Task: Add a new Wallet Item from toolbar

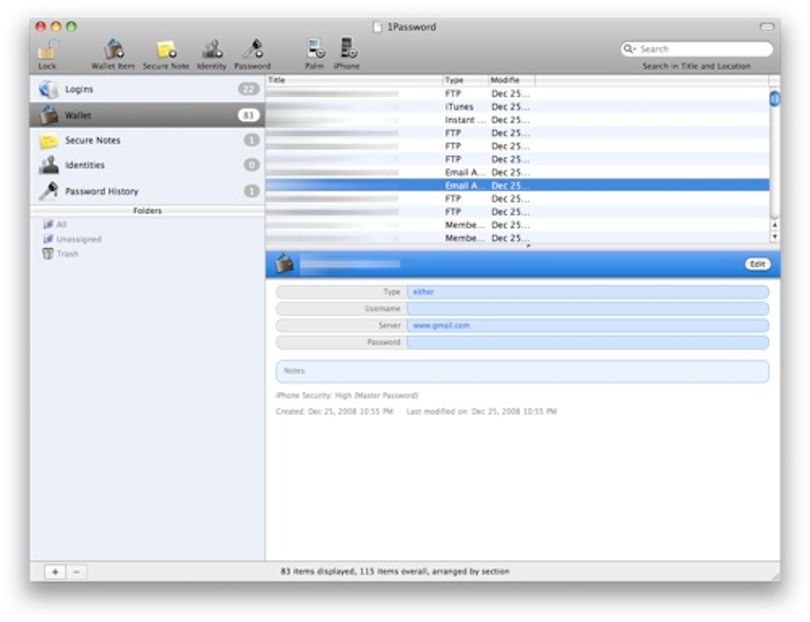Action: click(x=114, y=50)
